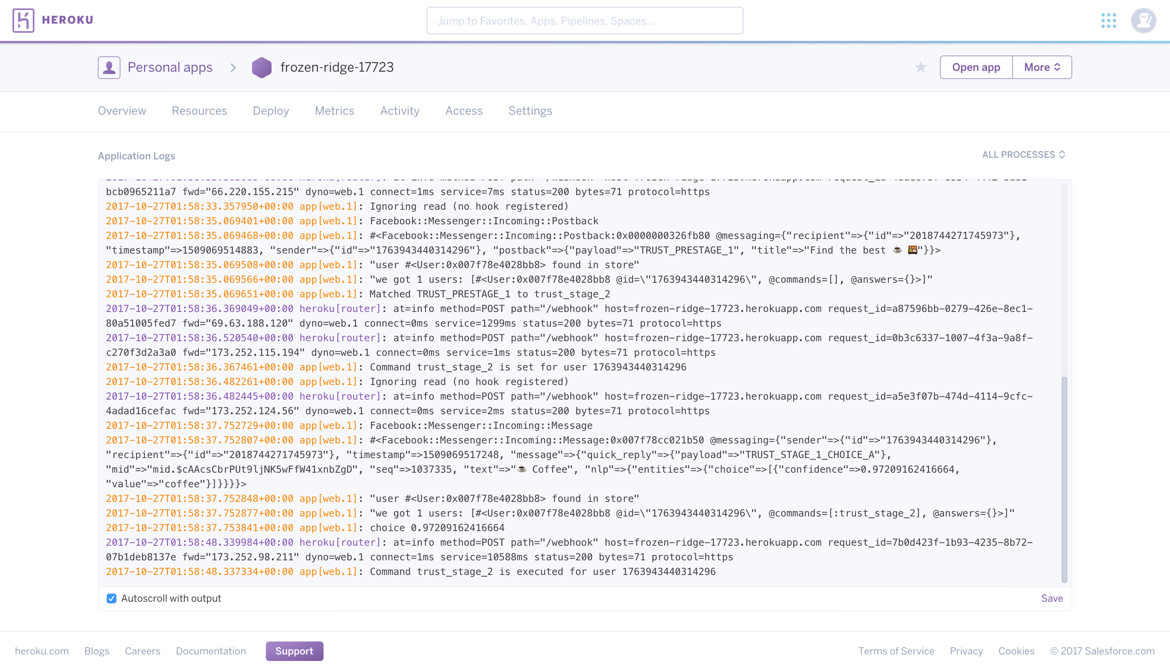Open the Personal apps breadcrumb link
Screen dimensions: 1170x670
[170, 67]
